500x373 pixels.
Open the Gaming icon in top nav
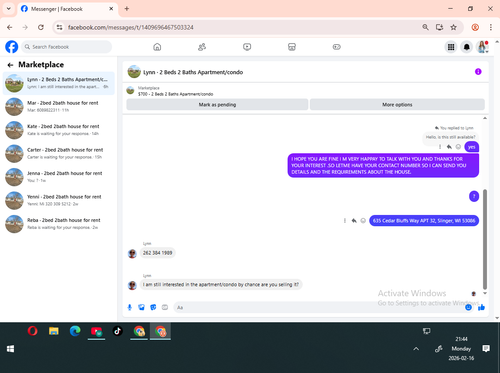(x=337, y=47)
